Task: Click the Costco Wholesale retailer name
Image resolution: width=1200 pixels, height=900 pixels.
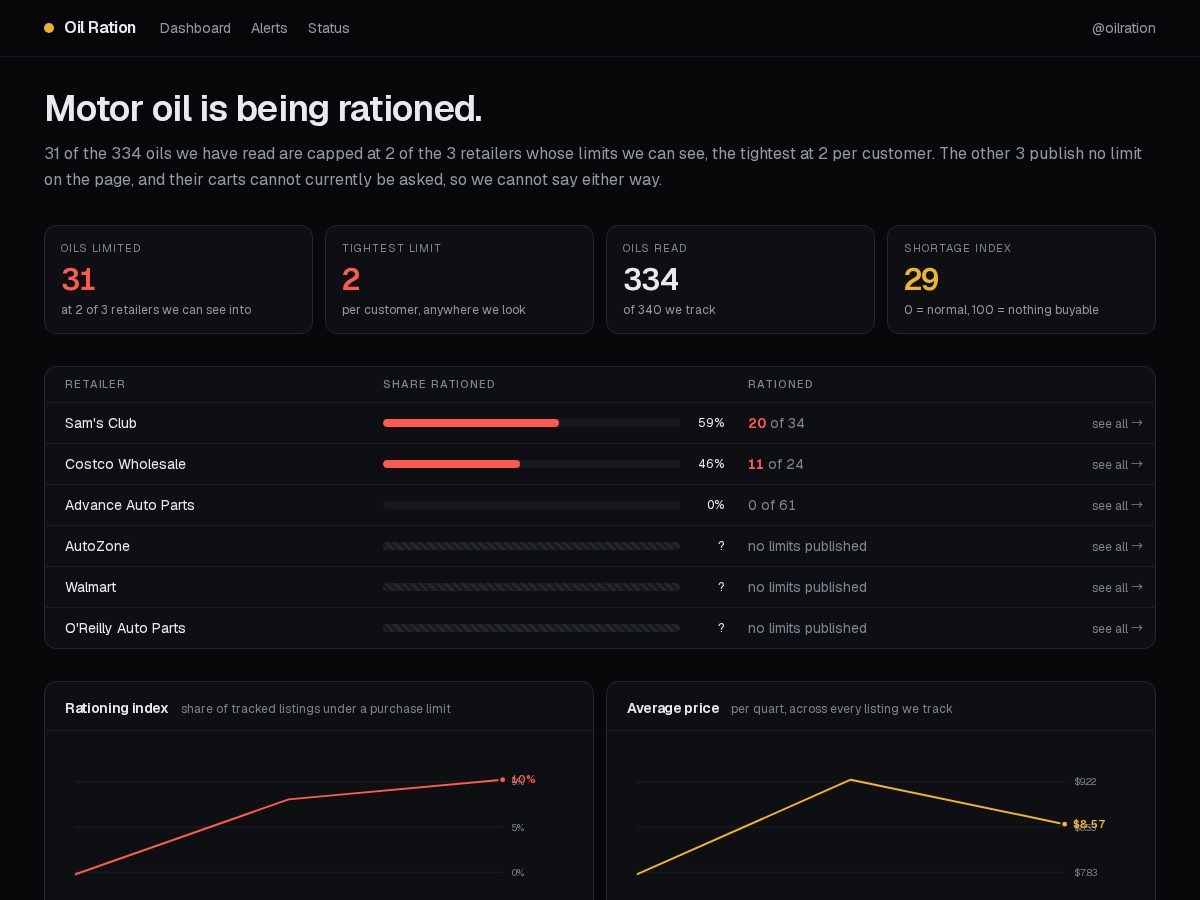Action: pos(125,464)
